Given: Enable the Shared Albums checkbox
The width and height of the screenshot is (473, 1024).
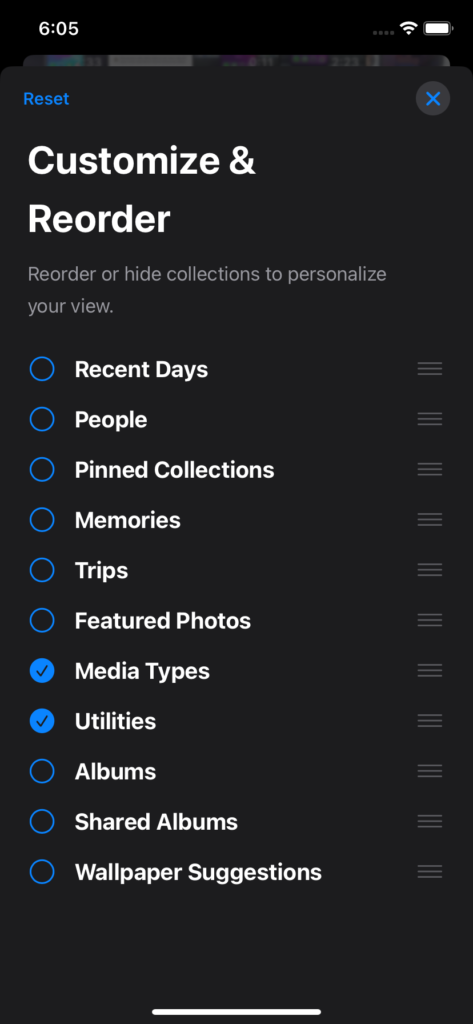Looking at the screenshot, I should coord(42,822).
